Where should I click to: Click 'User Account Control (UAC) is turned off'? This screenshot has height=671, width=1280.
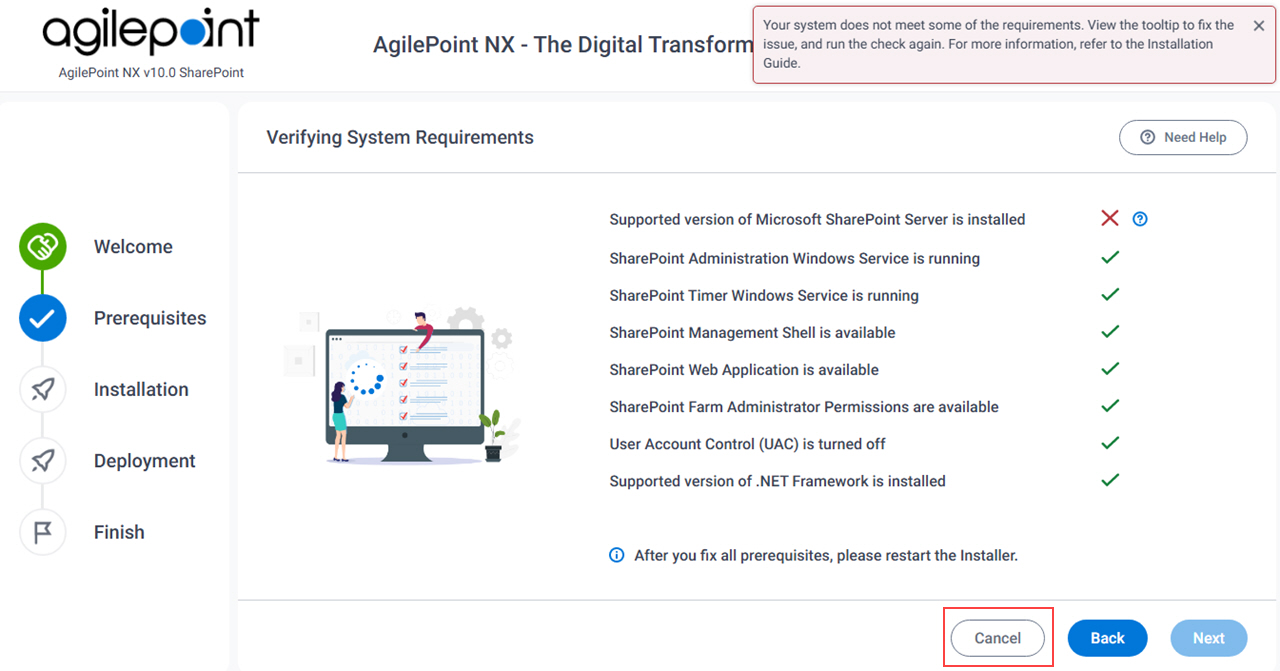(x=747, y=443)
